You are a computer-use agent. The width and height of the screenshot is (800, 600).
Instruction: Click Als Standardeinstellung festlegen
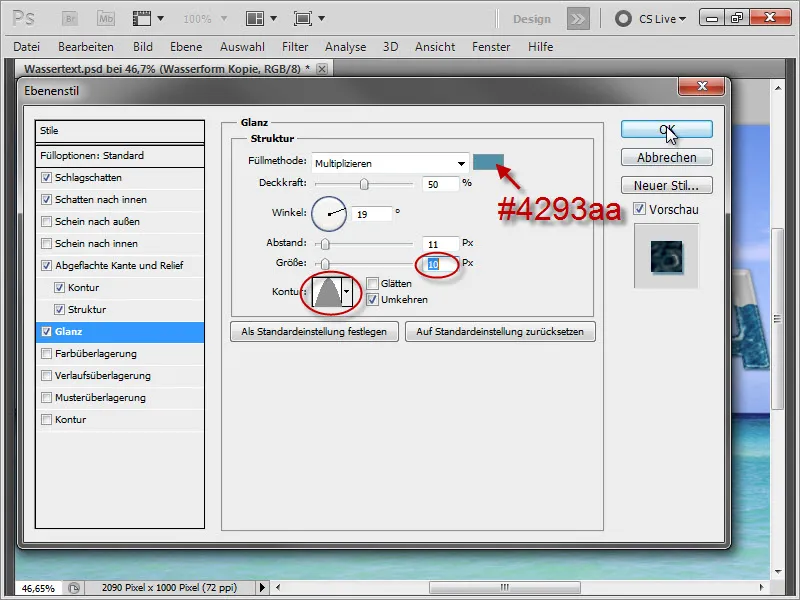[x=314, y=332]
